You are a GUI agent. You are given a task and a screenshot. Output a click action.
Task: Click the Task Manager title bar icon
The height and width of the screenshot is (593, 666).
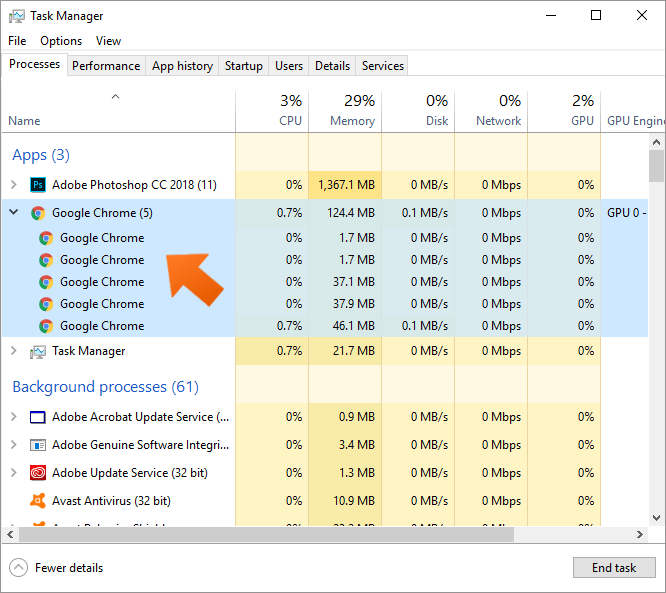(17, 17)
